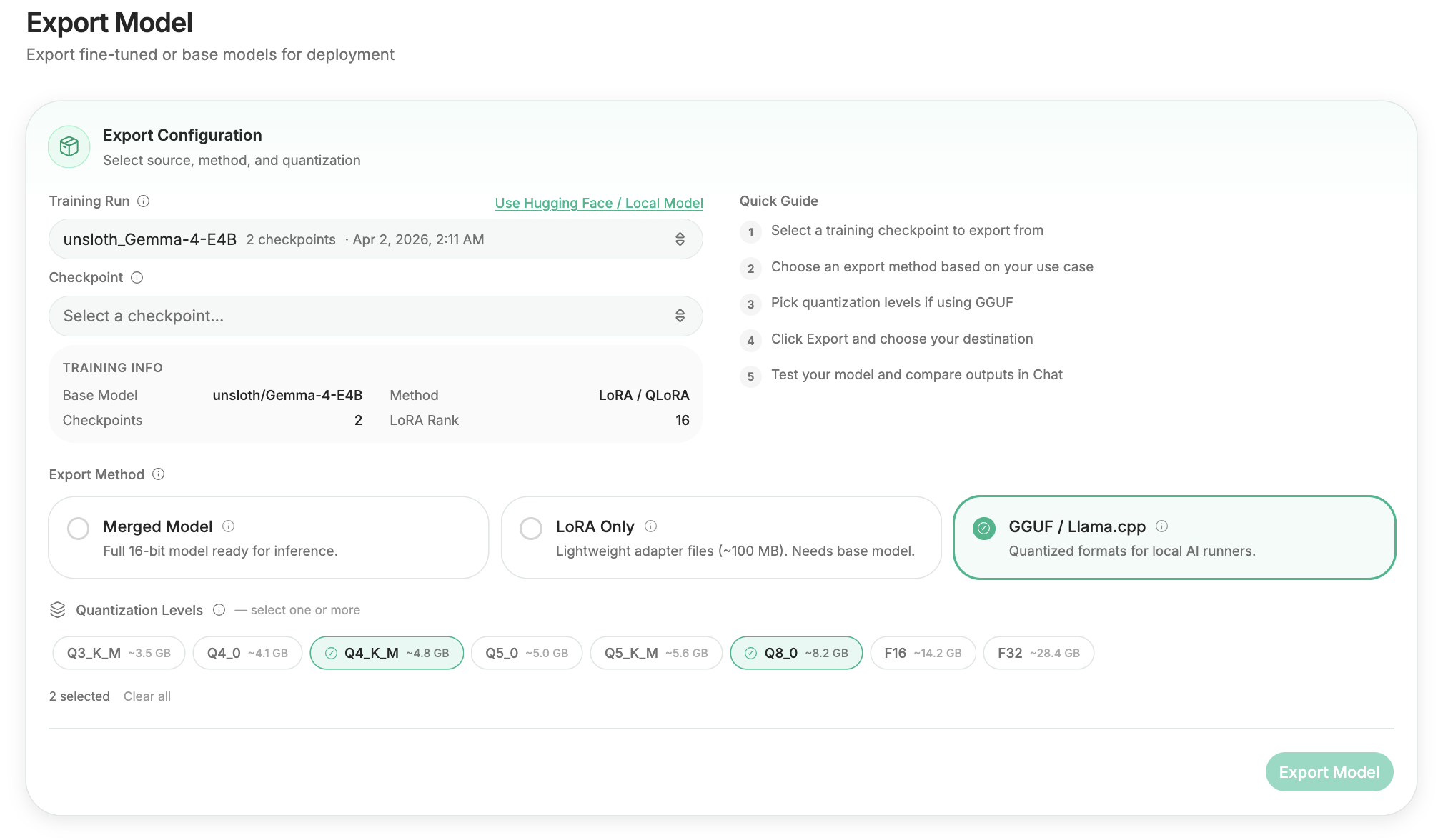Deselect the Q4_K_M quantization chip
The width and height of the screenshot is (1448, 840).
387,654
